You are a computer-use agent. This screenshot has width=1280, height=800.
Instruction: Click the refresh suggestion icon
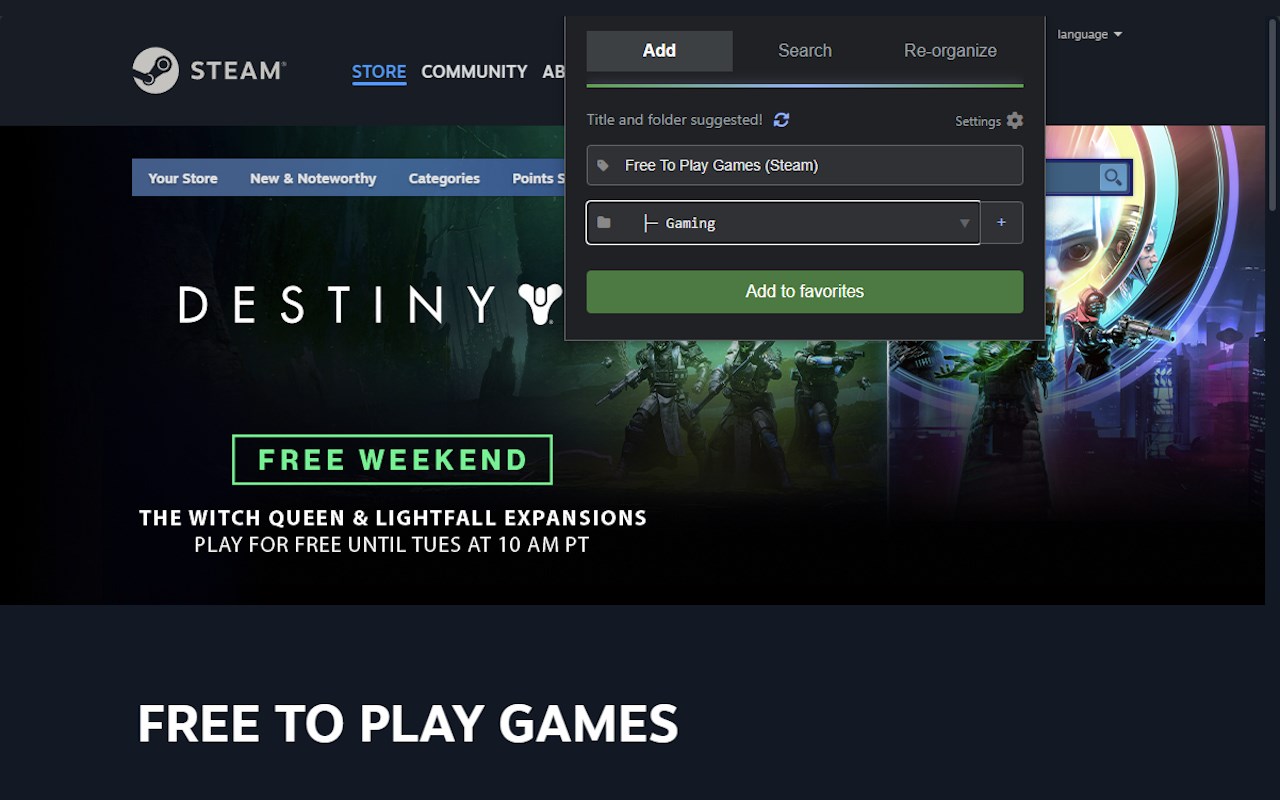point(782,120)
